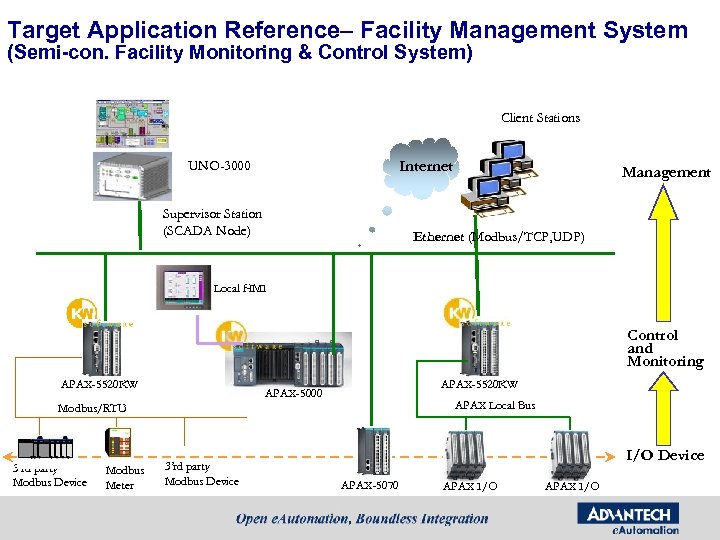The height and width of the screenshot is (540, 720).
Task: Click the UNO-3000 embedded box computer image
Action: coord(132,176)
